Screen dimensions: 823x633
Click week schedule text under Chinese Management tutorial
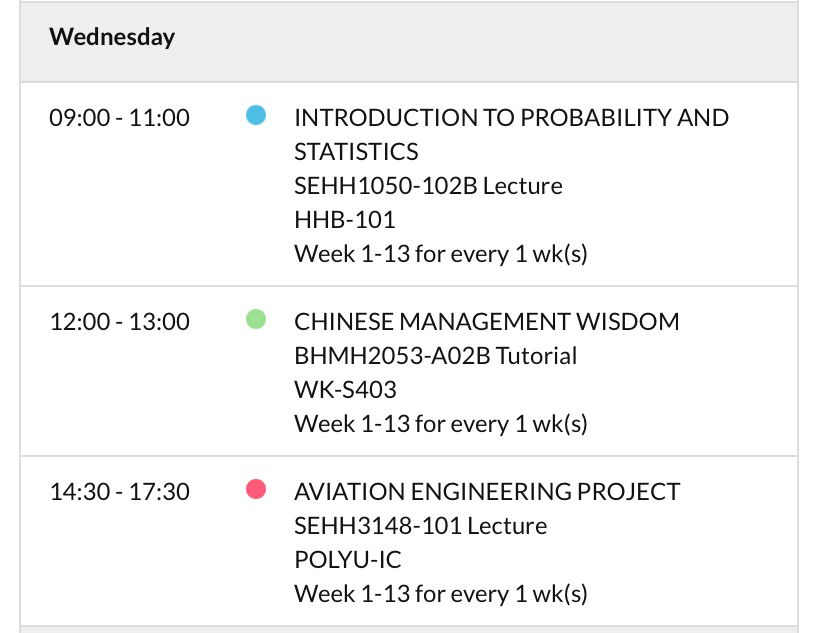pos(440,424)
